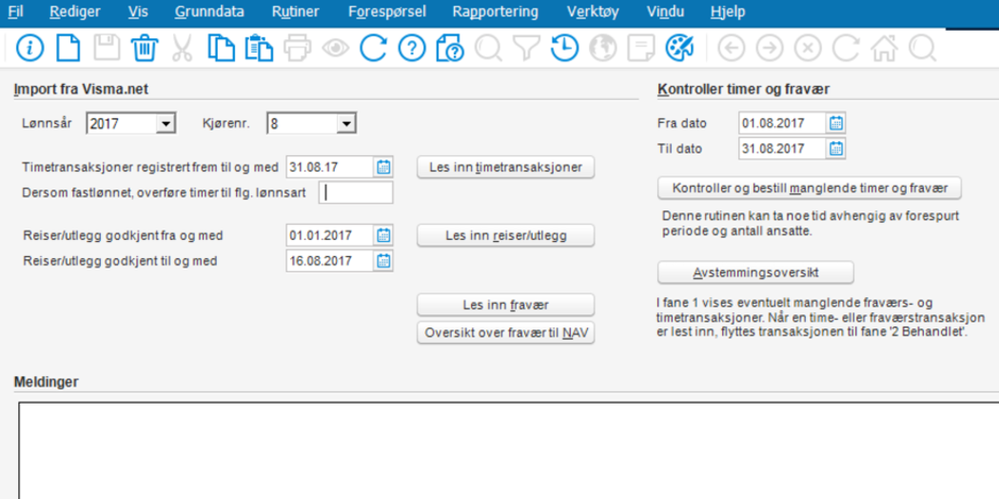This screenshot has height=499, width=999.
Task: Click the Information icon in toolbar
Action: click(29, 48)
